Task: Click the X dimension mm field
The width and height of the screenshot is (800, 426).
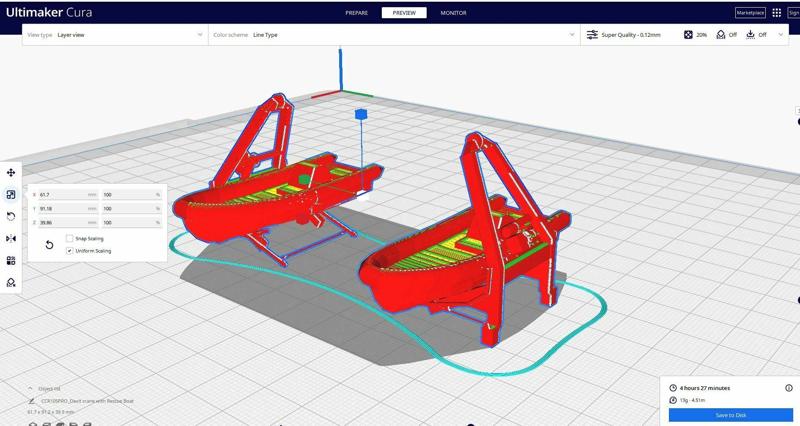Action: pyautogui.click(x=67, y=194)
